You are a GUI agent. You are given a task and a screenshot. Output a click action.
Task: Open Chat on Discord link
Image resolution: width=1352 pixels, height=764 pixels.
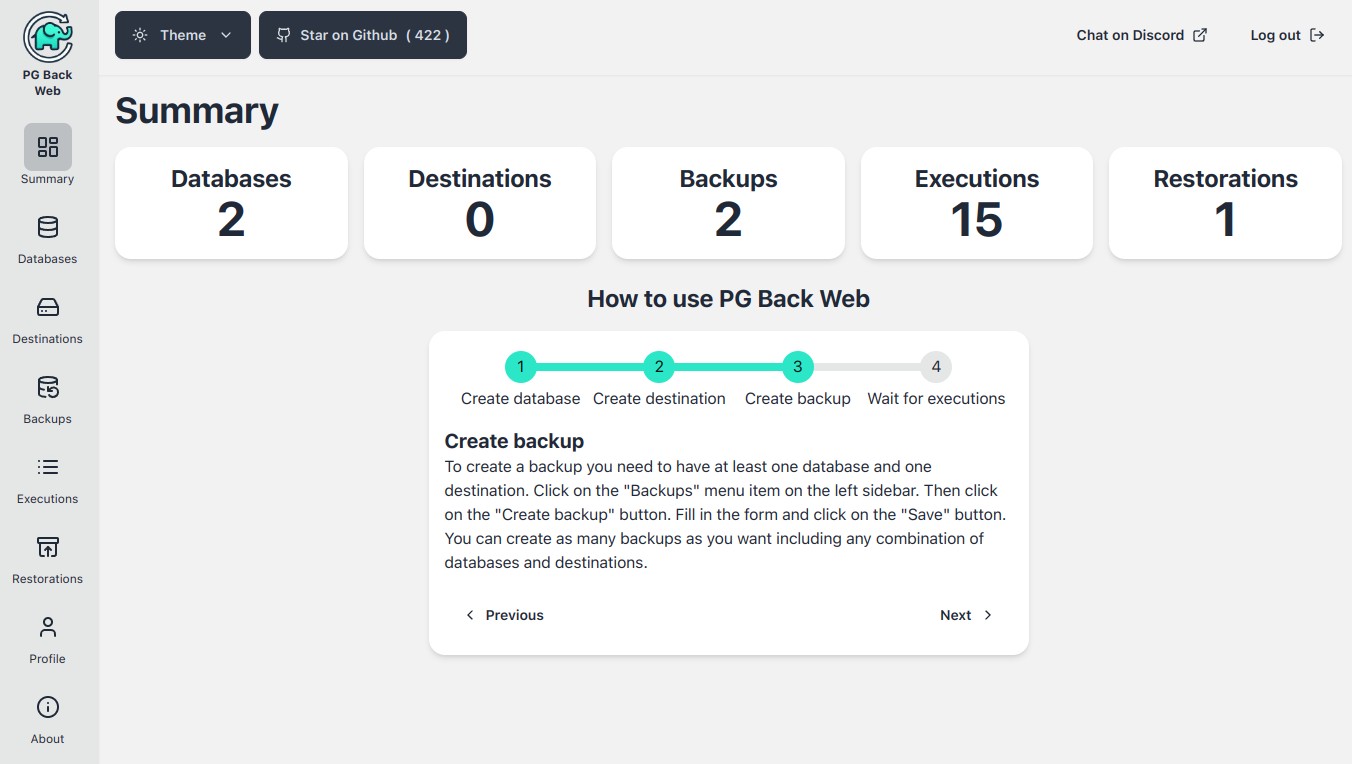tap(1142, 35)
